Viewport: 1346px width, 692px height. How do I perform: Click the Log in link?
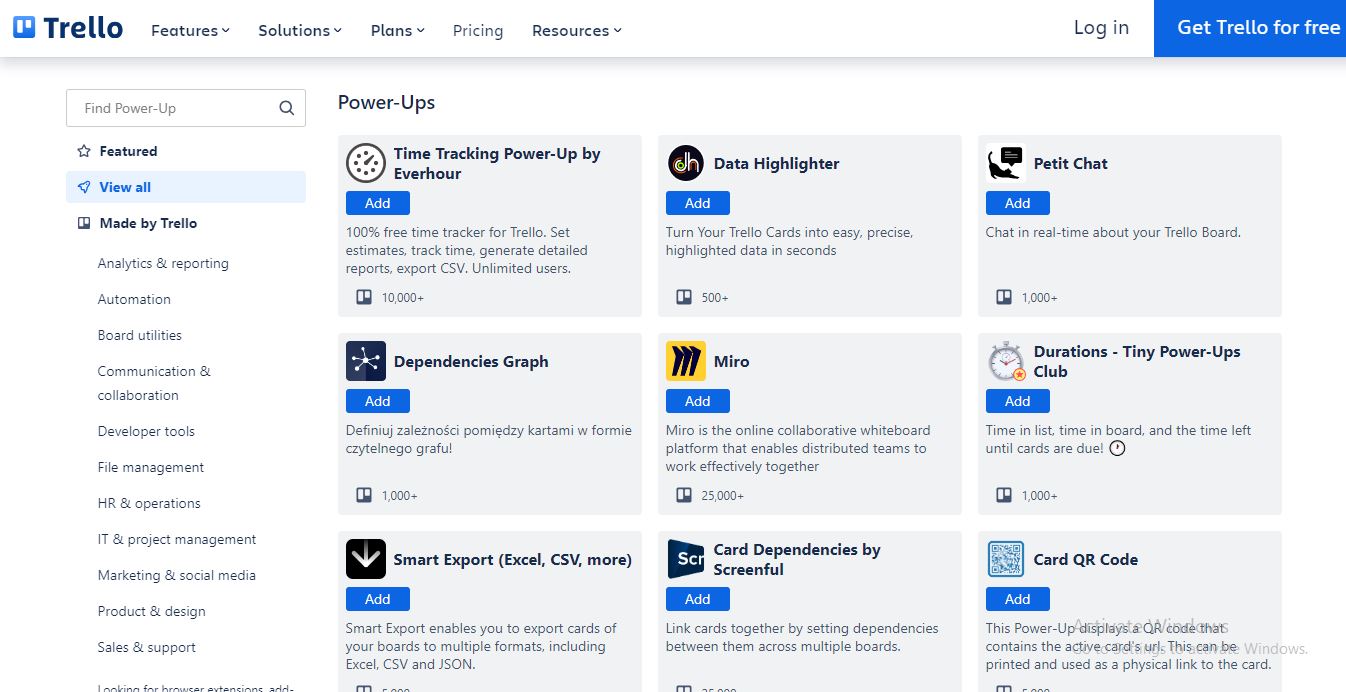tap(1101, 28)
